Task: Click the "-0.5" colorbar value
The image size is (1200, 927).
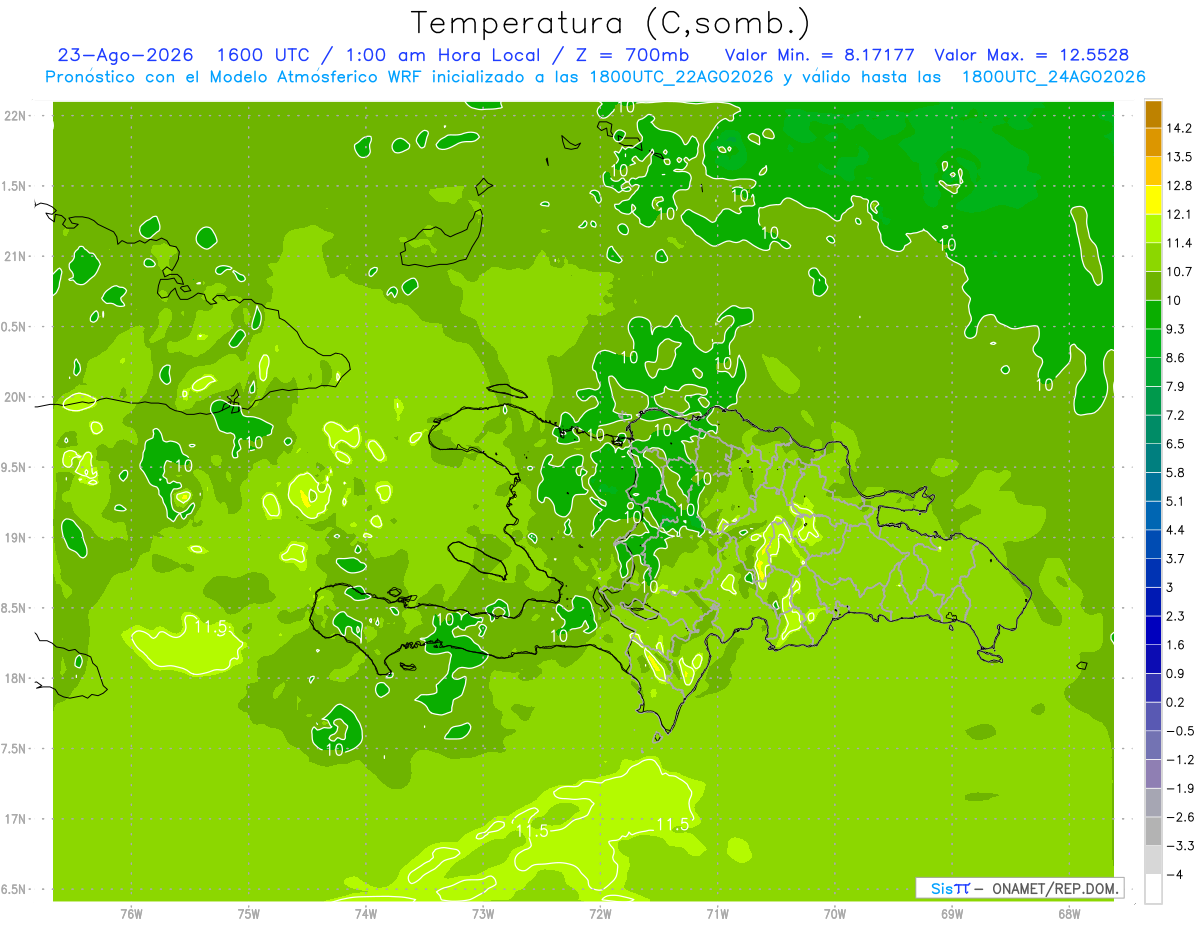Action: tap(1180, 731)
